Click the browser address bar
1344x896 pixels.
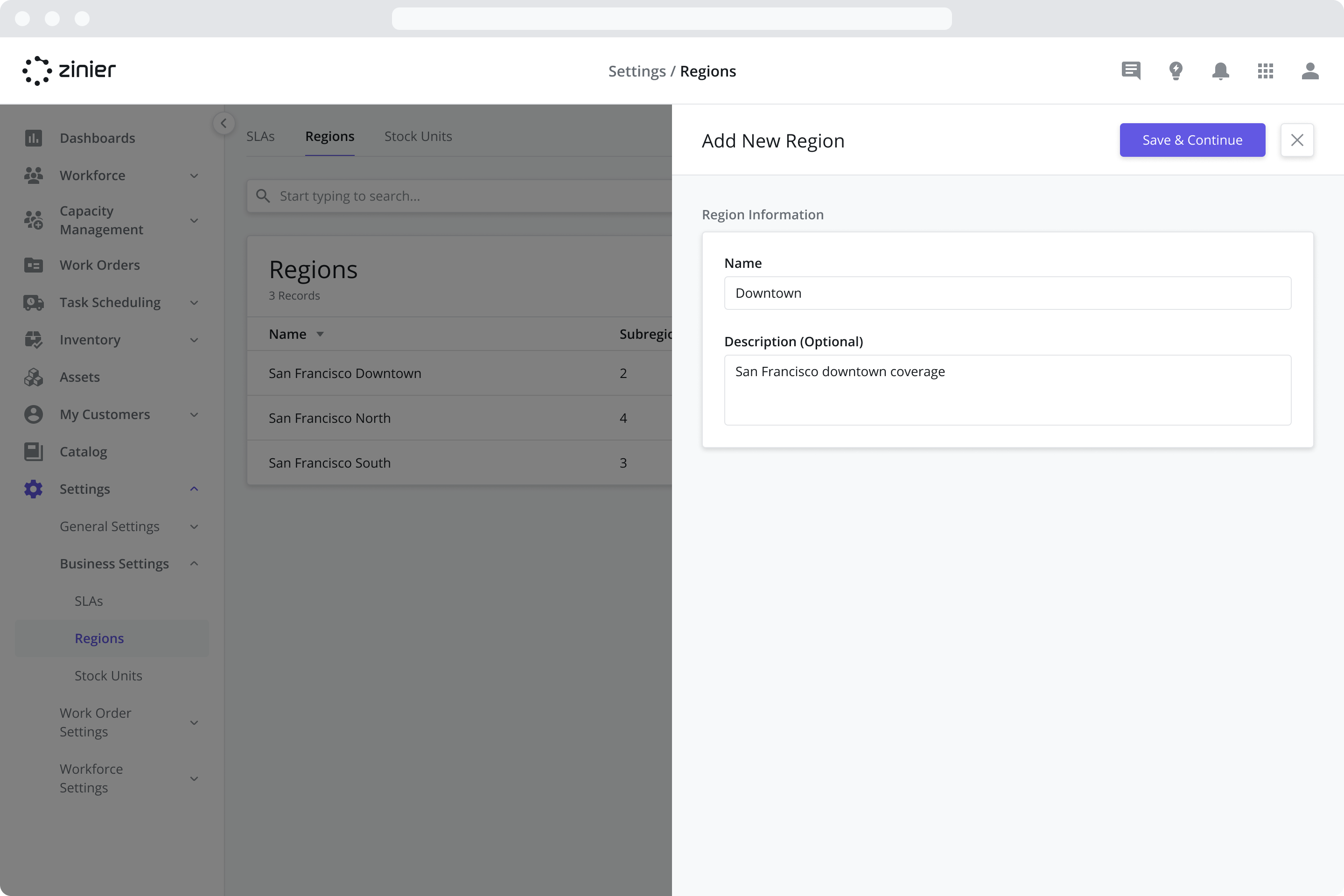point(672,18)
